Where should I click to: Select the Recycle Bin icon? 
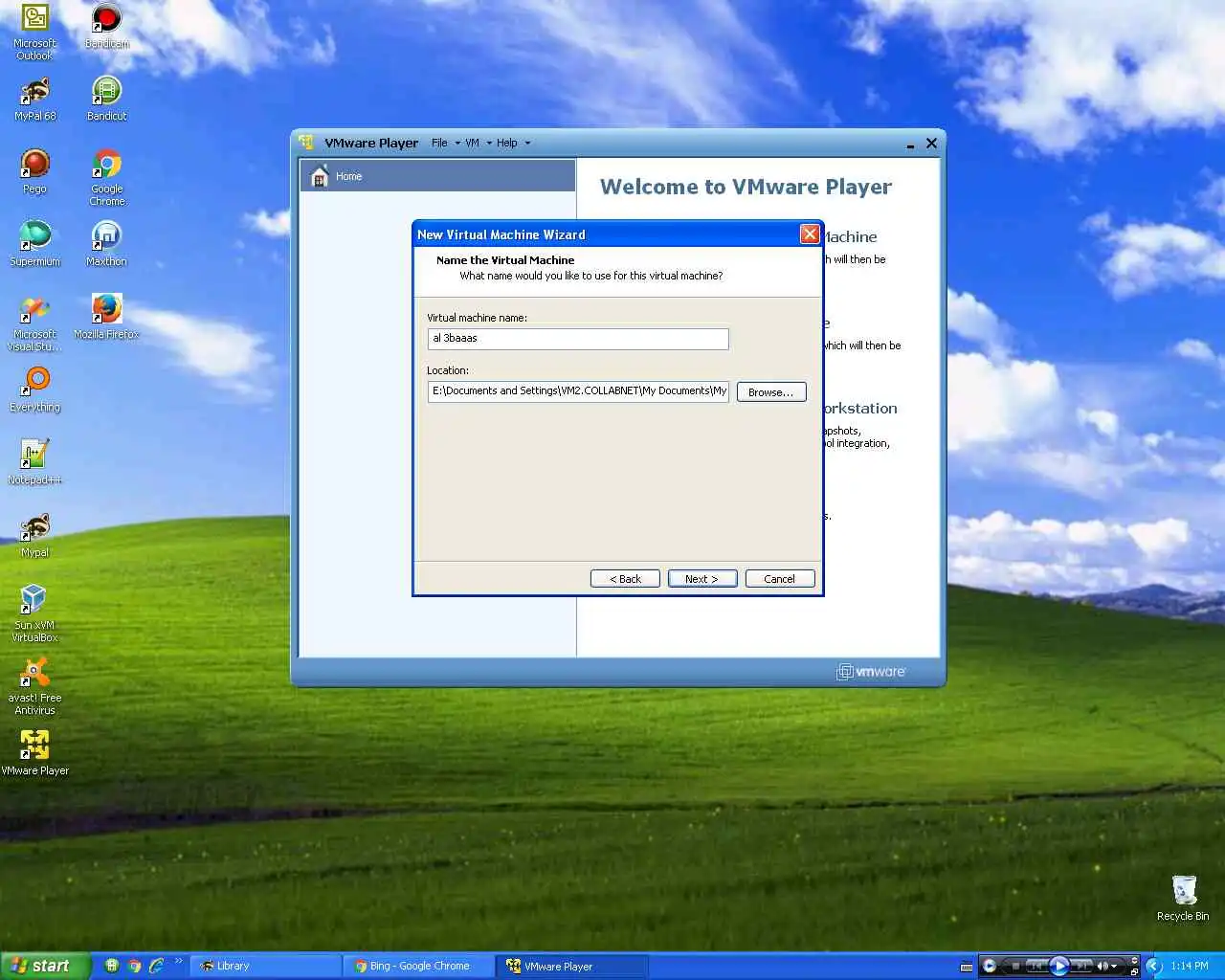pyautogui.click(x=1183, y=898)
